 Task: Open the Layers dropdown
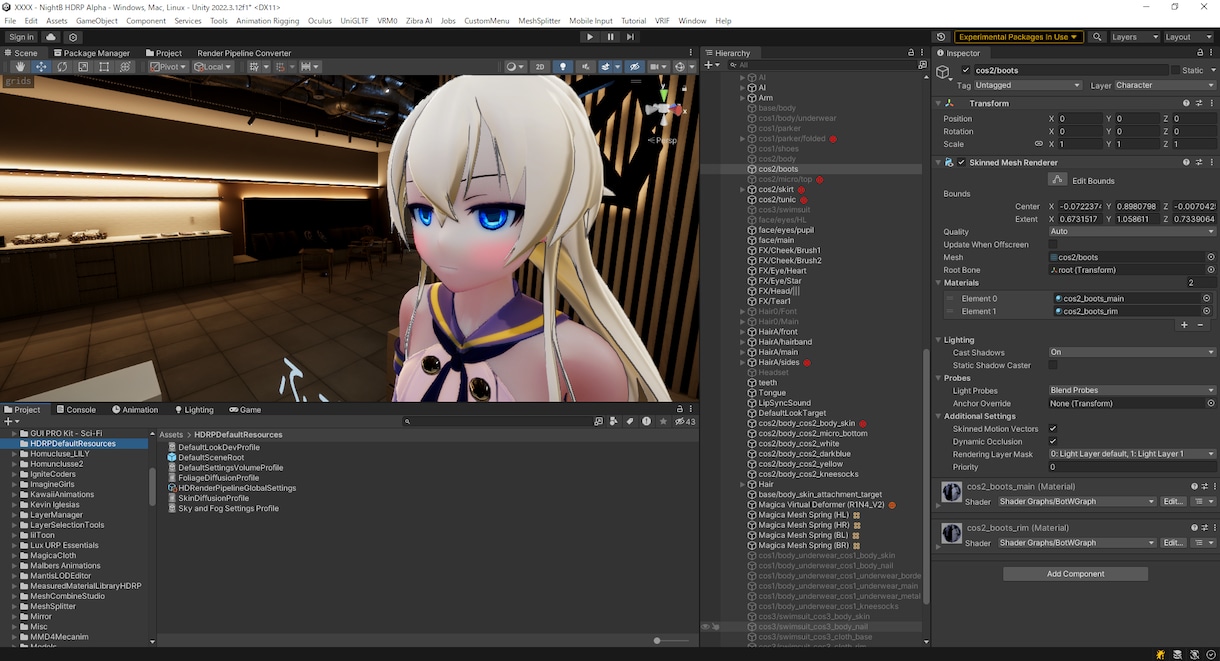[x=1133, y=37]
